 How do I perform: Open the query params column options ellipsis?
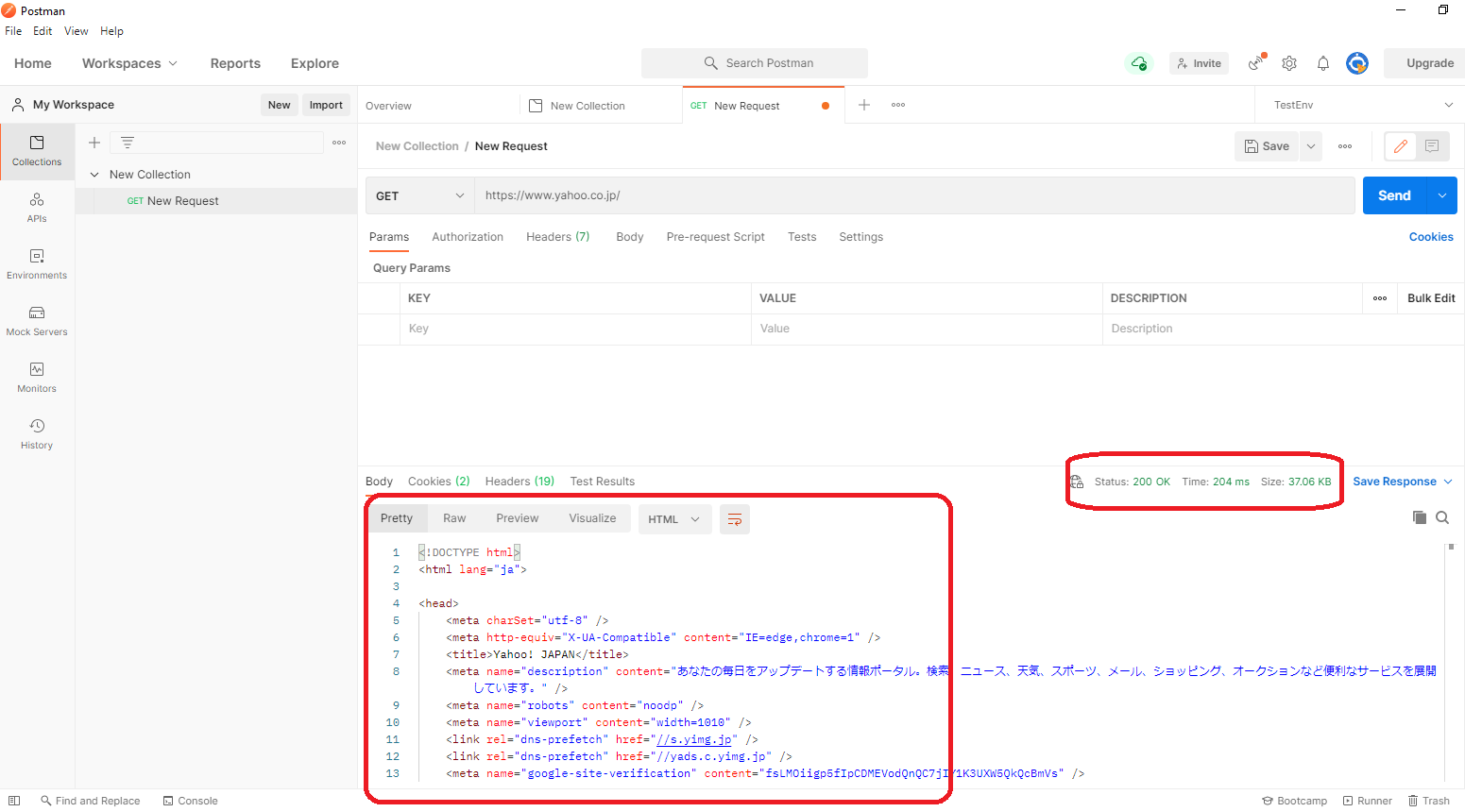coord(1380,298)
